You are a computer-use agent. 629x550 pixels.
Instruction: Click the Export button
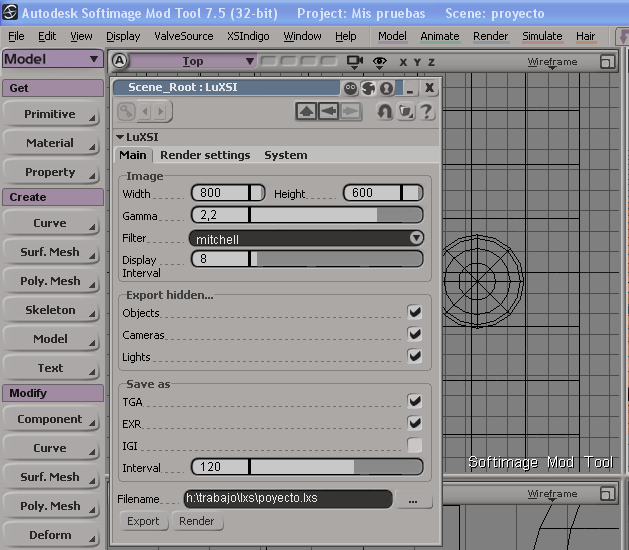(143, 521)
